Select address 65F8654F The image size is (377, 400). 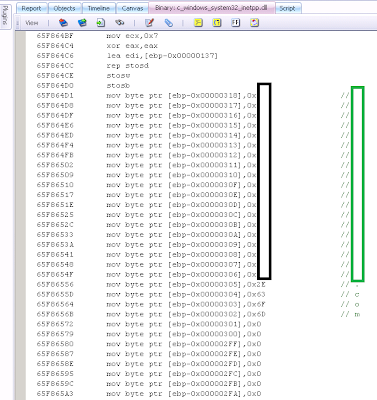click(x=55, y=275)
